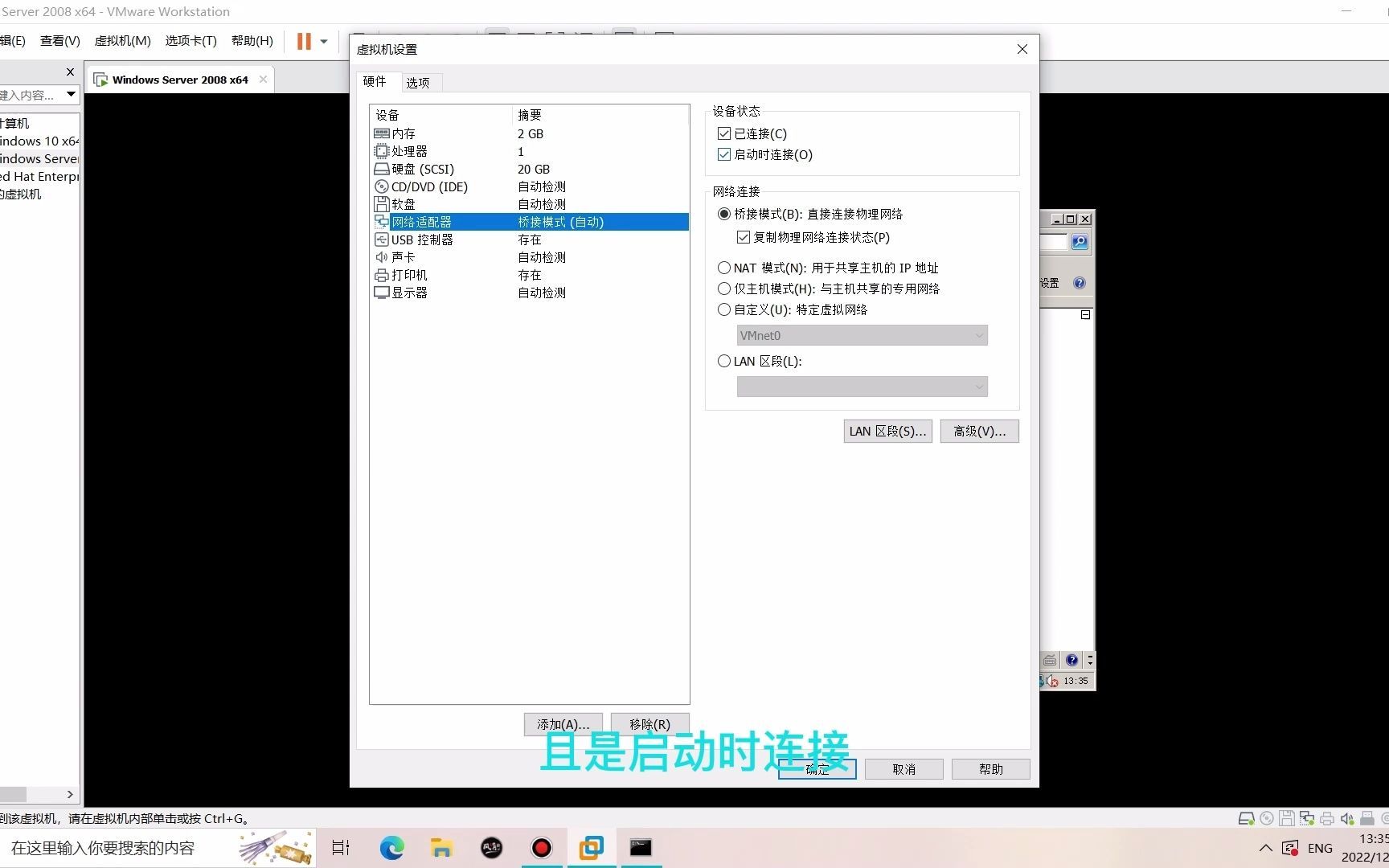Switch ENG input language indicator

[x=1320, y=848]
